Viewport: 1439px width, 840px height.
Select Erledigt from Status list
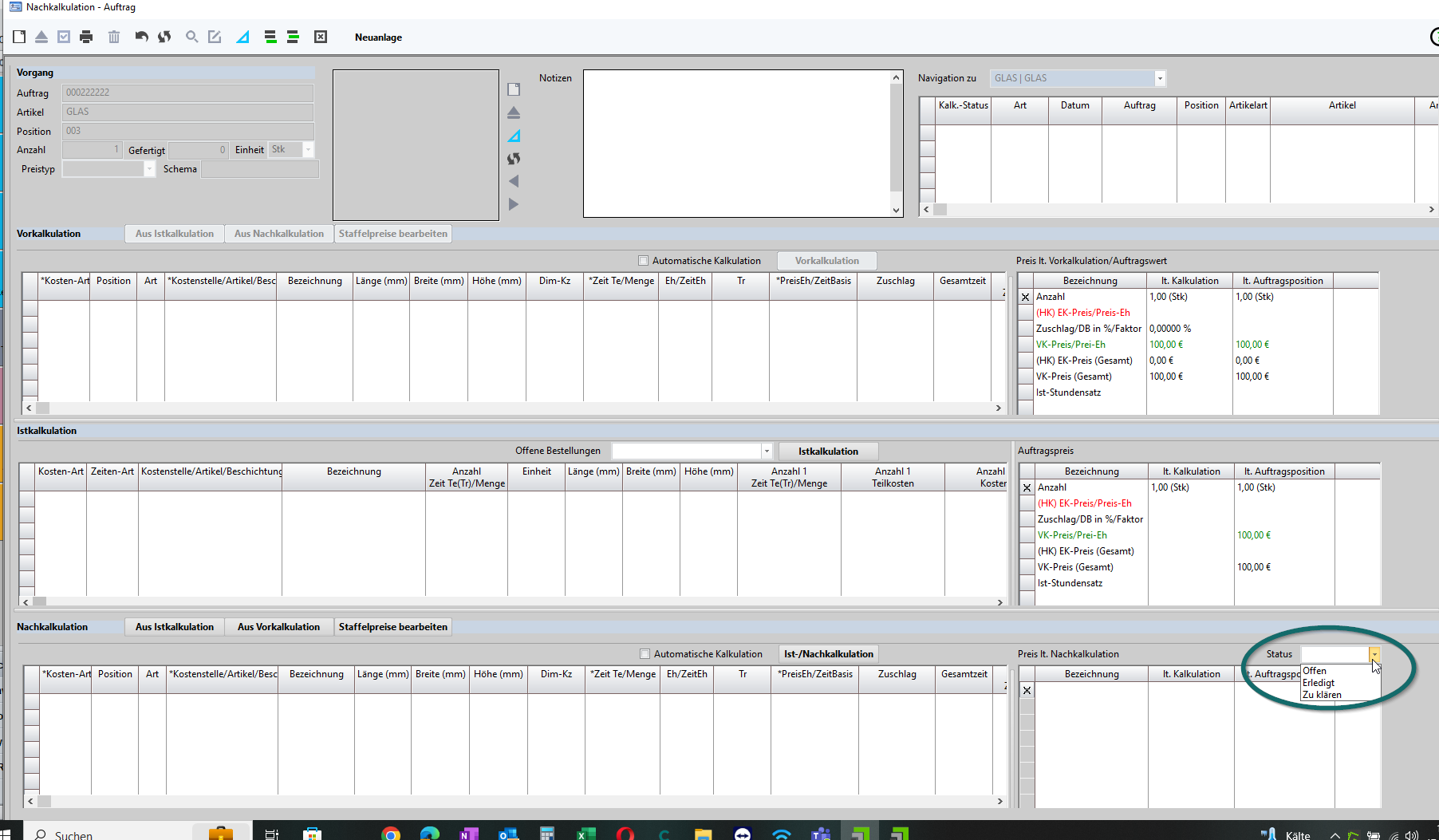[1319, 683]
